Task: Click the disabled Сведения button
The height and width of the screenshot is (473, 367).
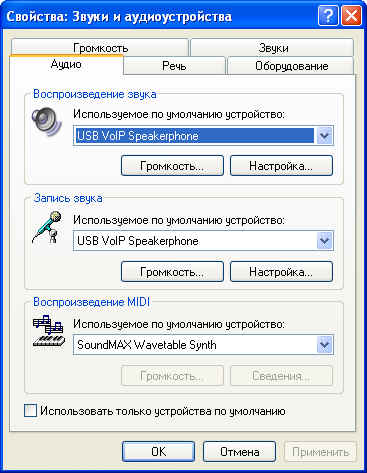Action: click(x=281, y=376)
